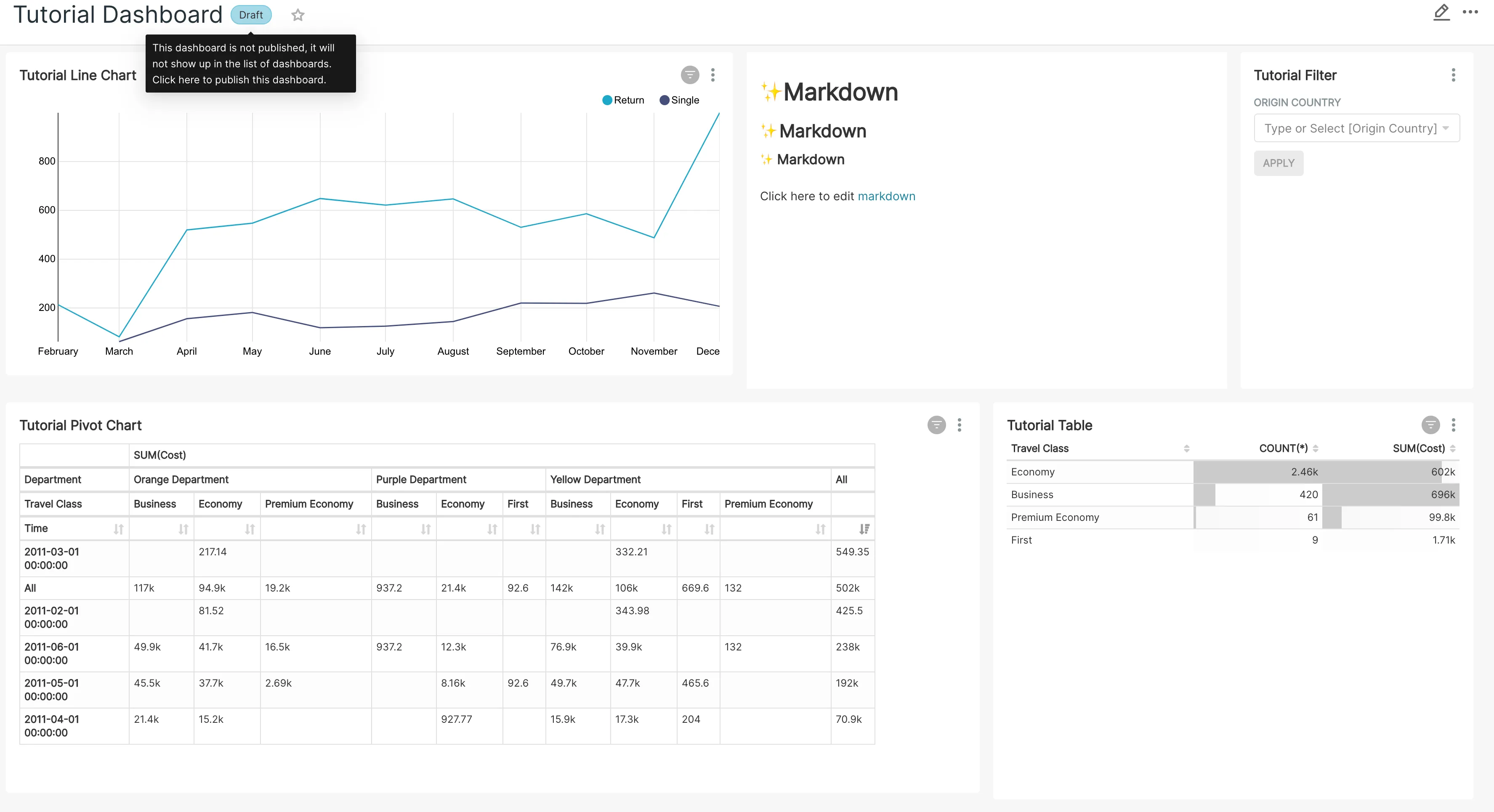Toggle sorting on the Time column

point(118,528)
